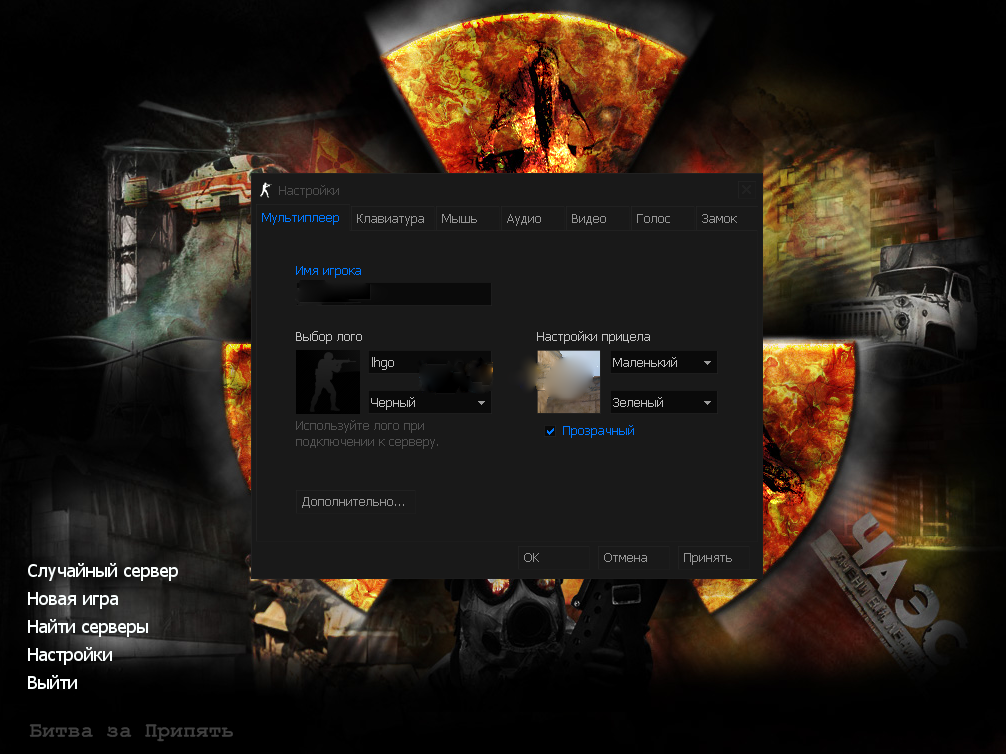Expand the Черный logo color dropdown
The height and width of the screenshot is (754, 1006).
coord(430,403)
